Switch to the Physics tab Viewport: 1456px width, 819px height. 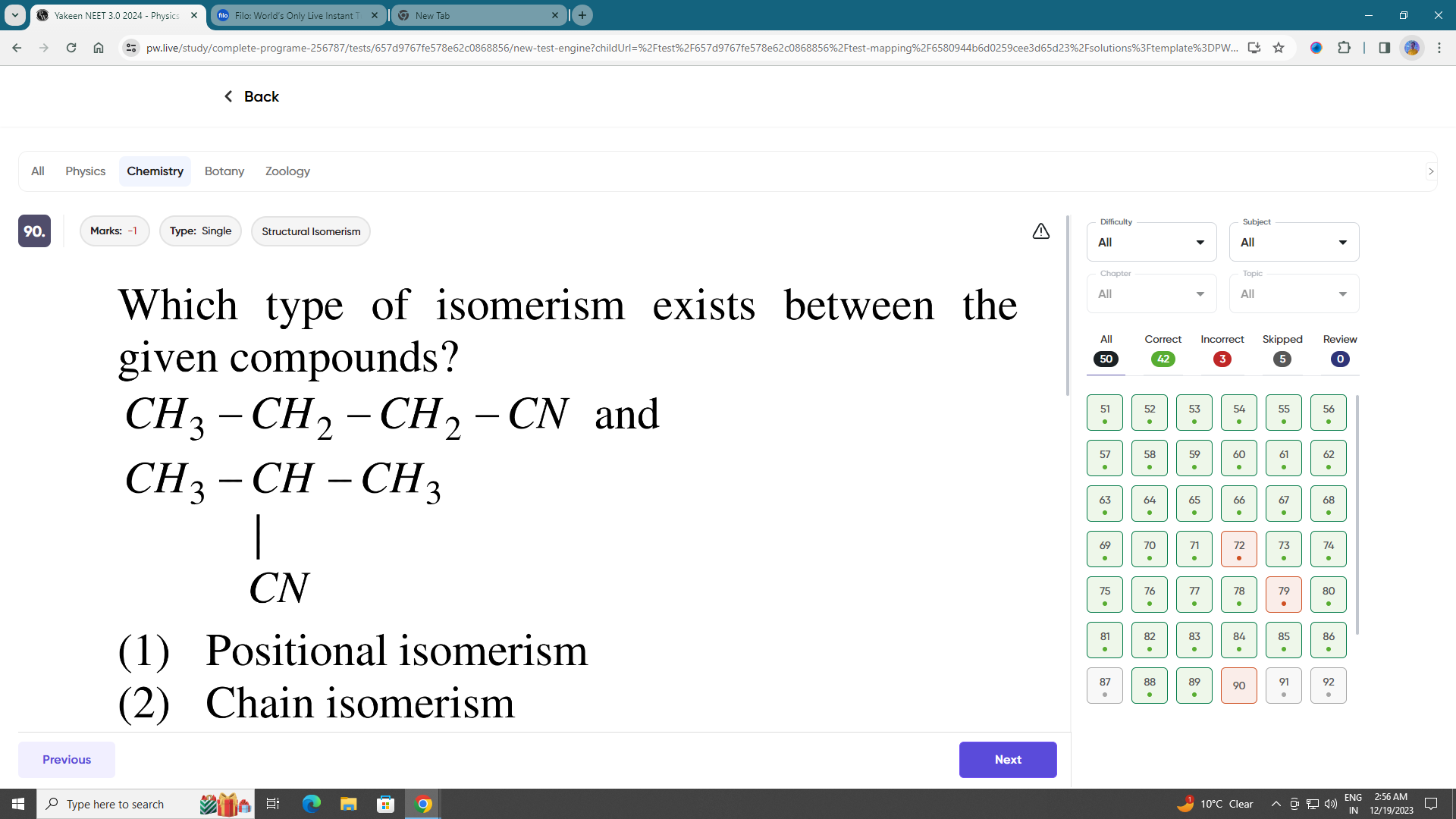pos(85,171)
